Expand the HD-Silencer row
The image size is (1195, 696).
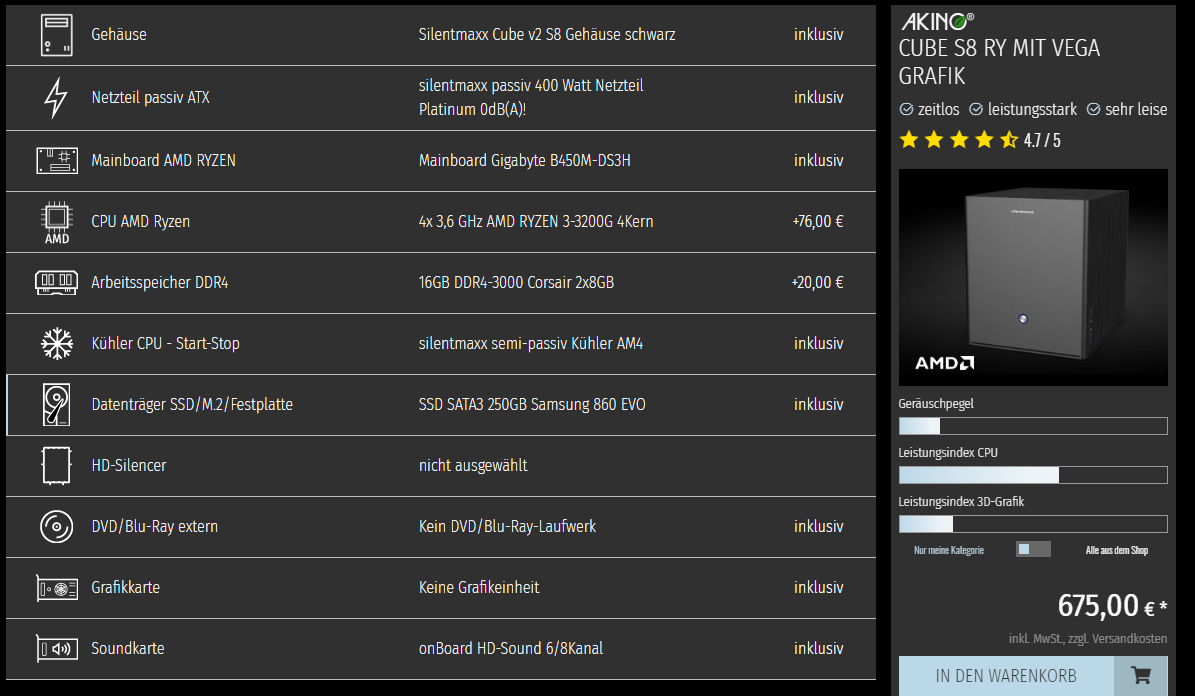coord(441,466)
